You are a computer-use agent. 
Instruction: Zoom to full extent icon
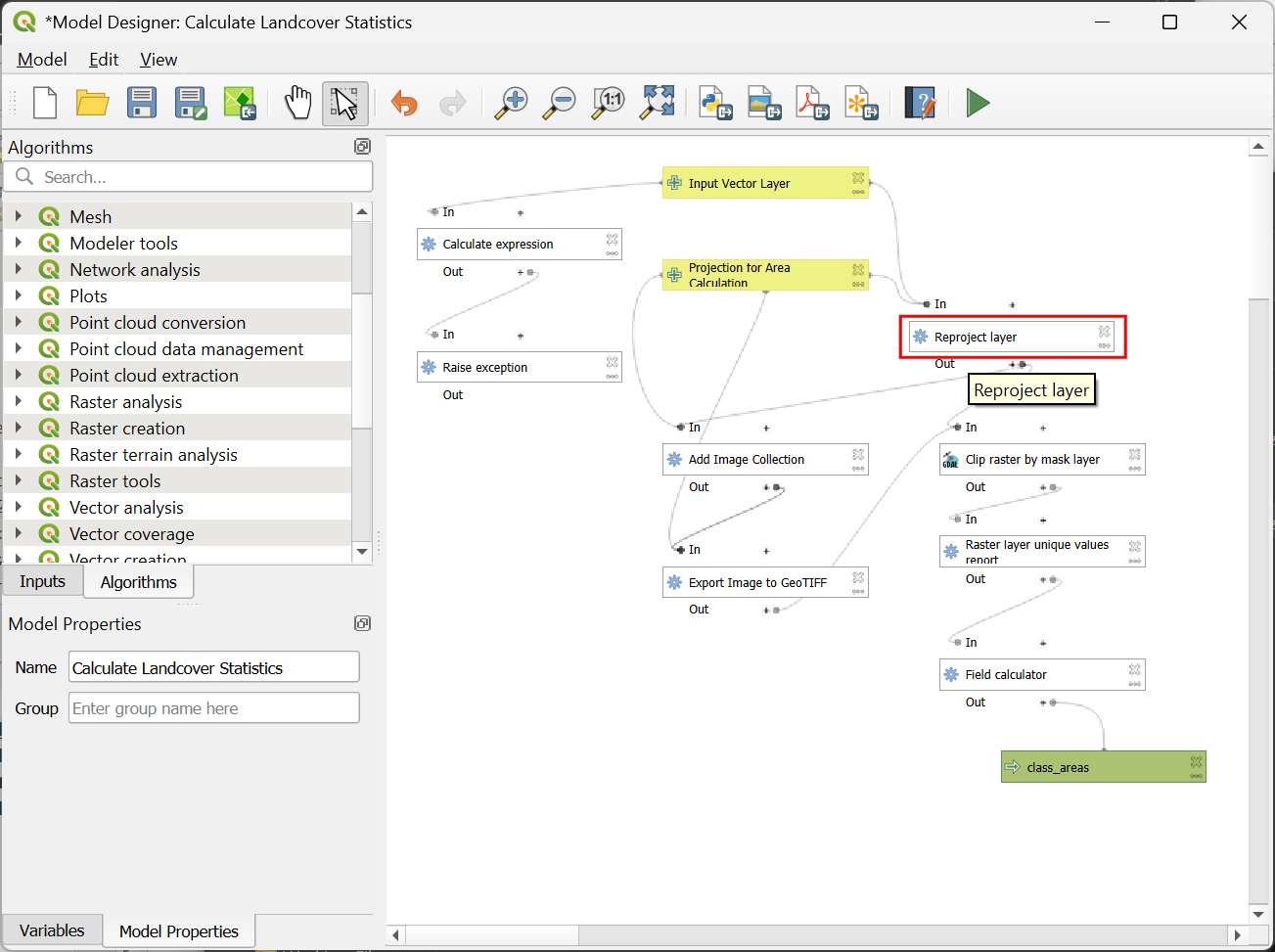[658, 103]
